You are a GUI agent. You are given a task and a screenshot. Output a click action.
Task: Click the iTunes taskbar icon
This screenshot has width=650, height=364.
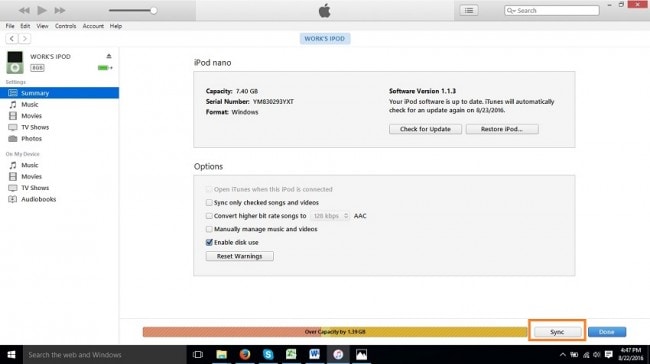[338, 354]
